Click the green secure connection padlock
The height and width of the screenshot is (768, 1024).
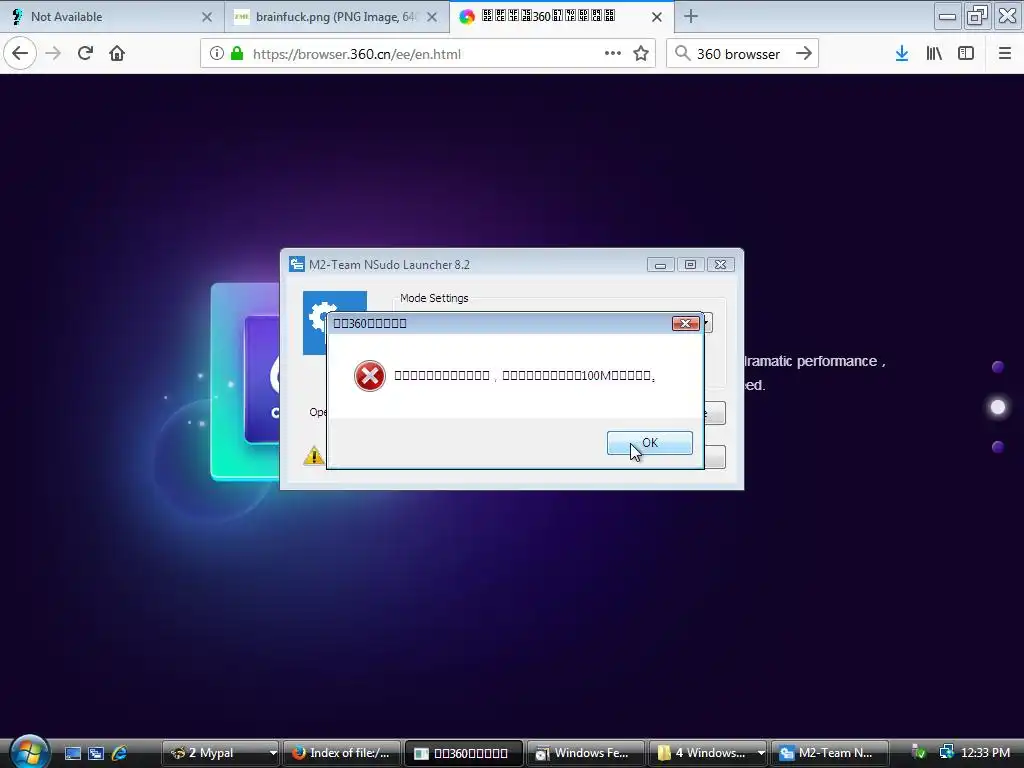[237, 54]
